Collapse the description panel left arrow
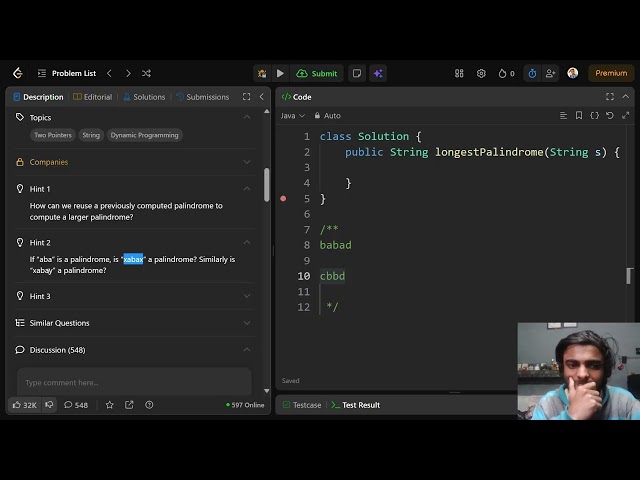Screen dimensions: 640x480 262,97
